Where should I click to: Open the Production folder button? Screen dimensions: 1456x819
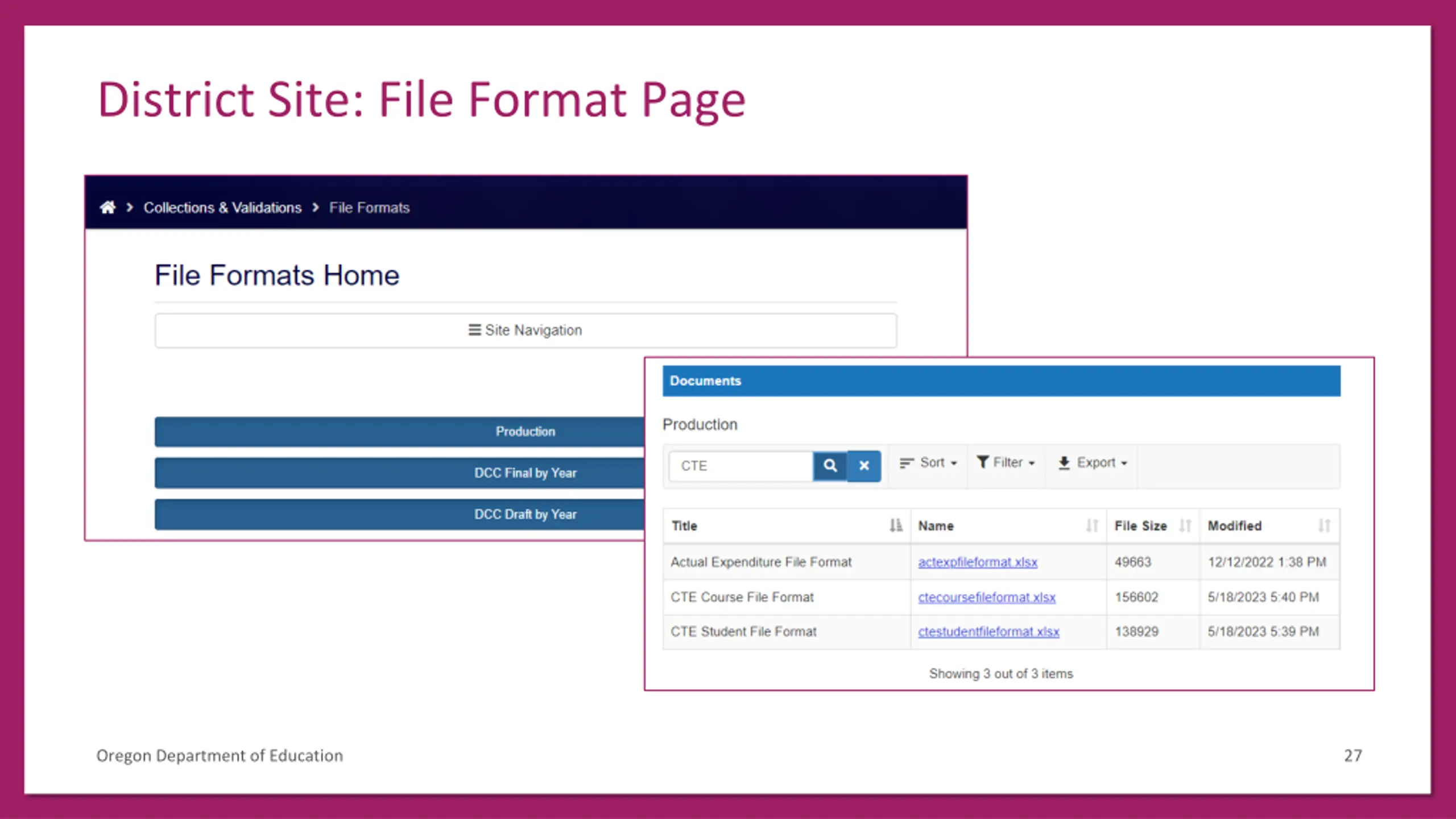400,432
